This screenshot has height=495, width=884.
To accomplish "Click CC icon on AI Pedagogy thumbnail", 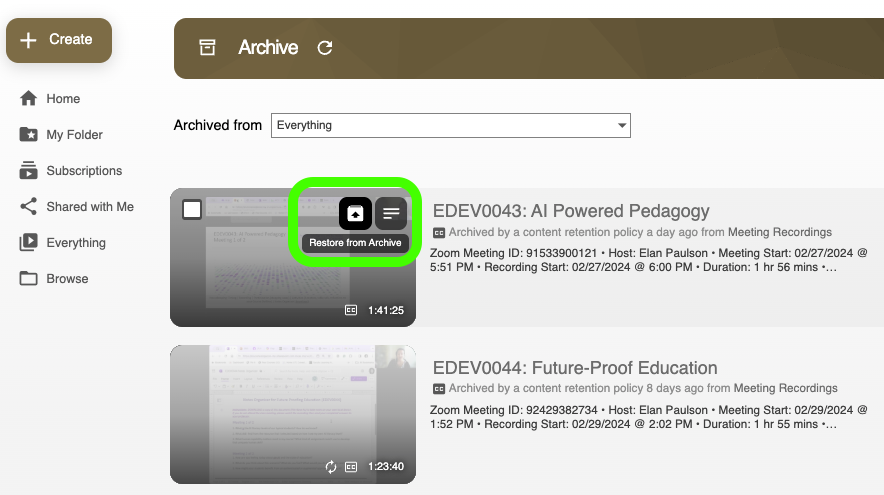I will (x=351, y=310).
